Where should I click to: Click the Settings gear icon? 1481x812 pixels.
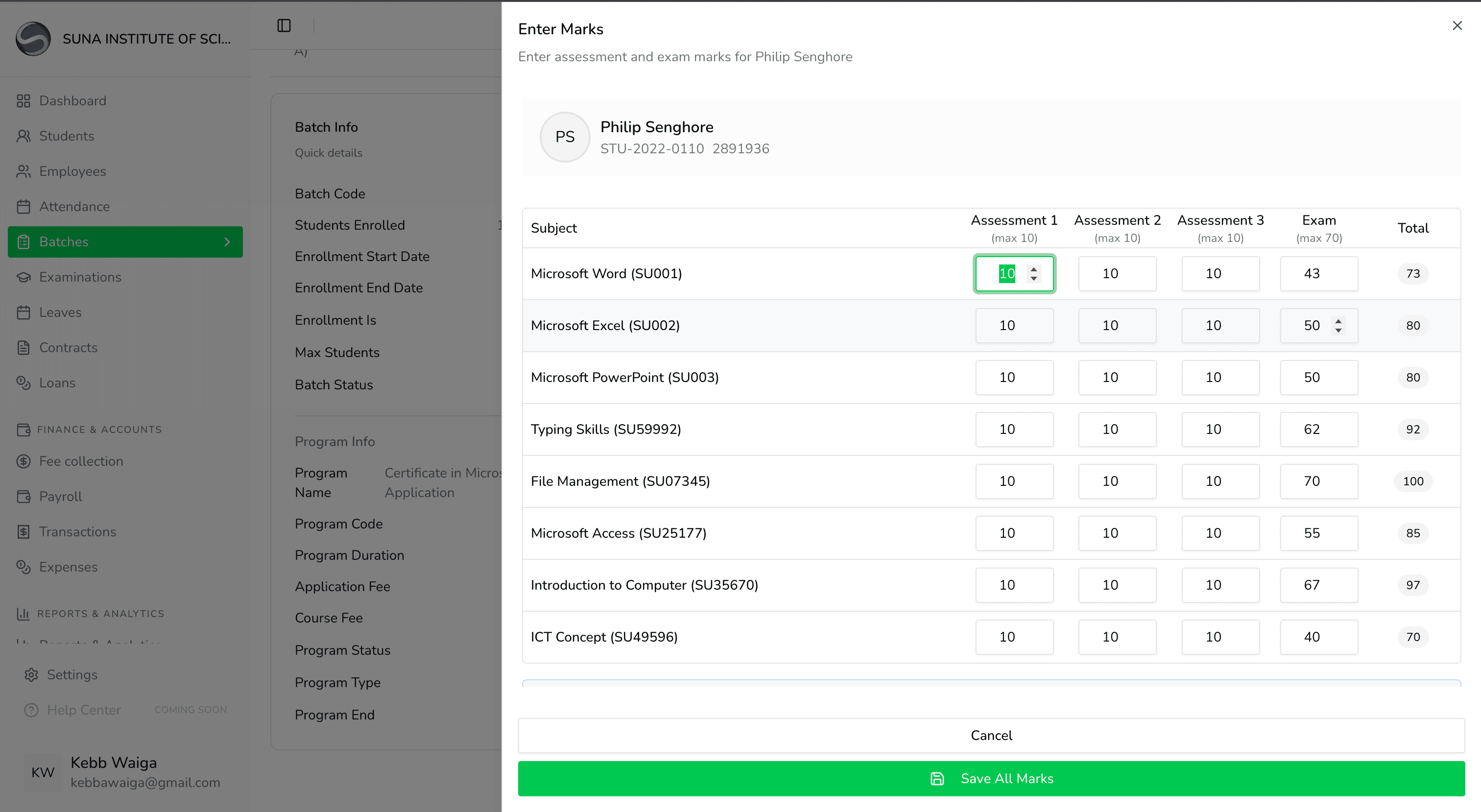click(x=31, y=674)
